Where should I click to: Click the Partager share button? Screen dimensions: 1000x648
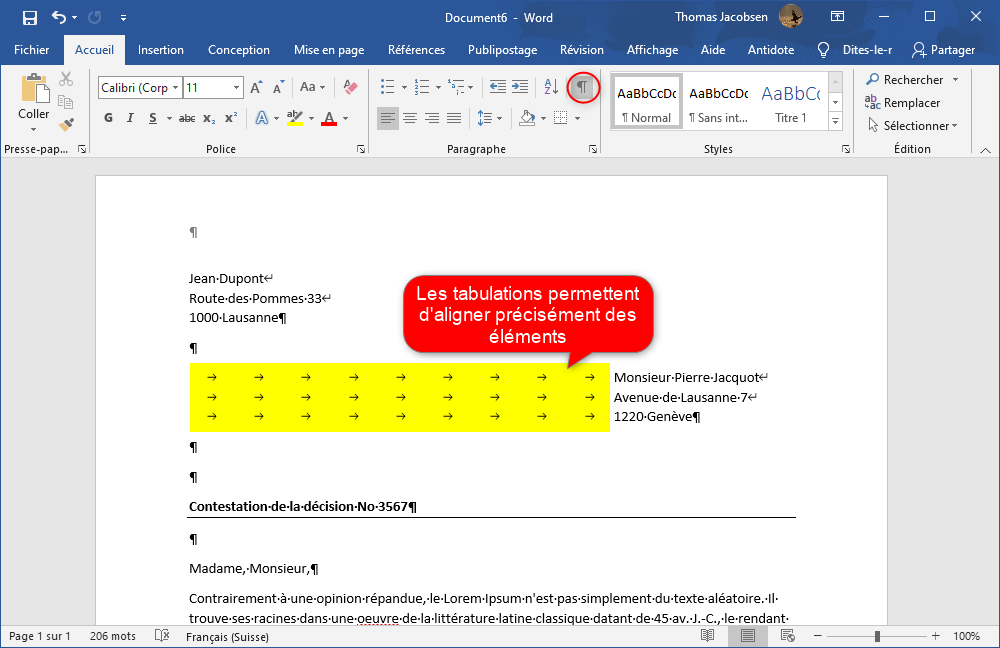pos(944,50)
